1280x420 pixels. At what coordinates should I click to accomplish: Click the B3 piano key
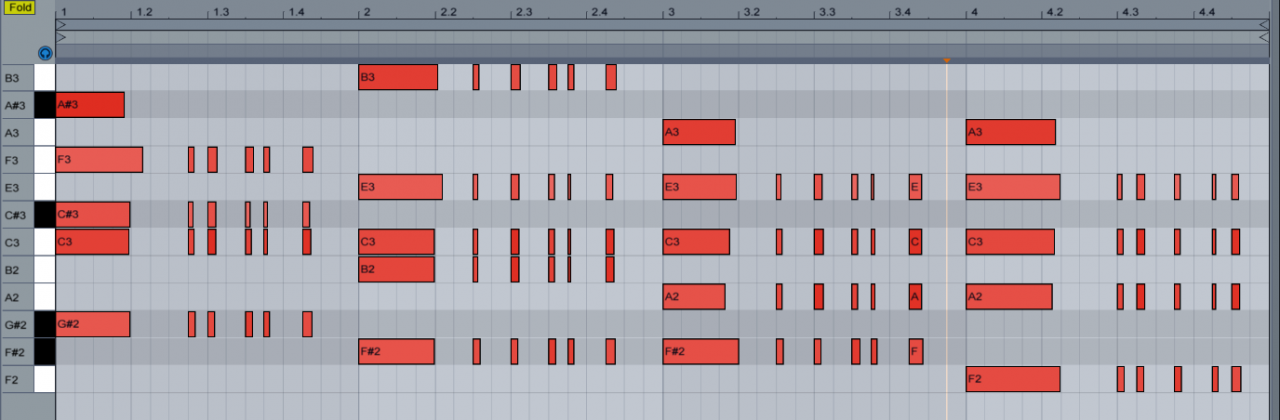tap(45, 77)
